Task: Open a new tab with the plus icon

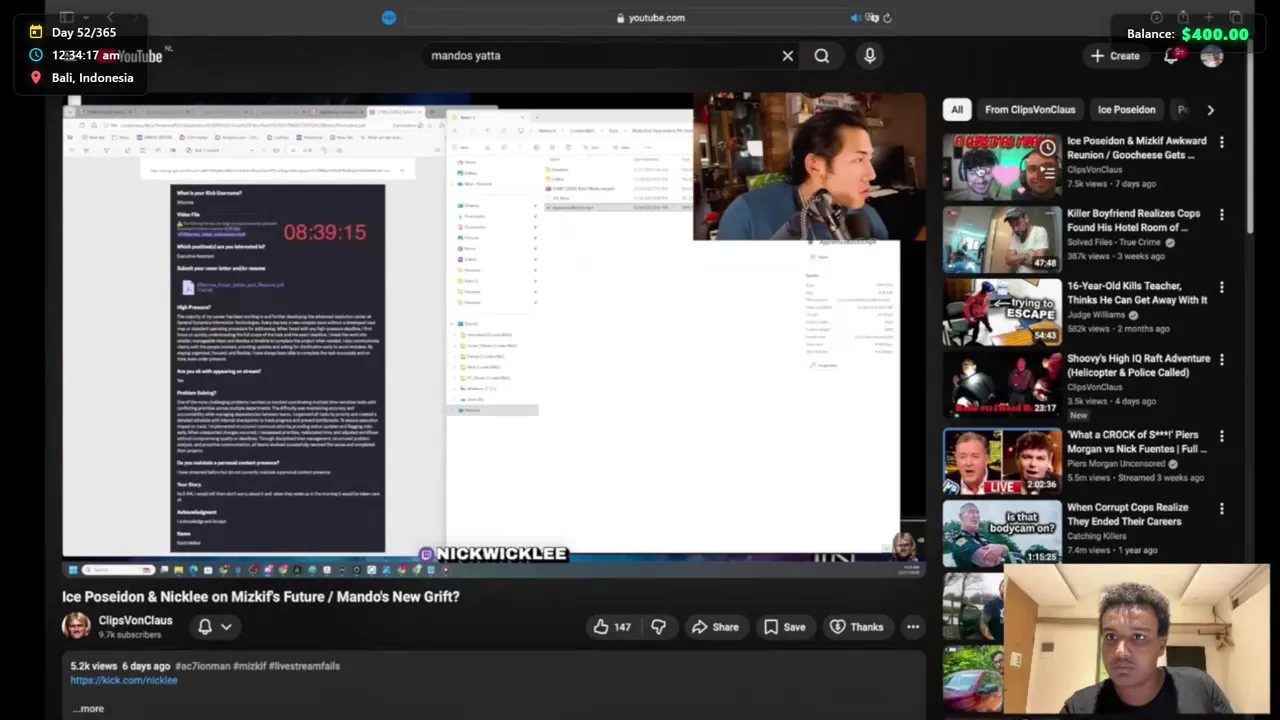Action: [x=1209, y=17]
